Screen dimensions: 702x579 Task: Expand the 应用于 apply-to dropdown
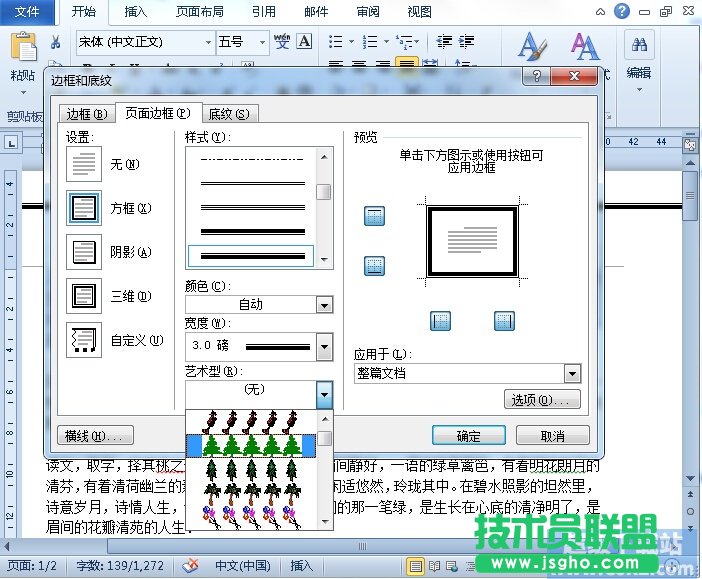[x=571, y=373]
